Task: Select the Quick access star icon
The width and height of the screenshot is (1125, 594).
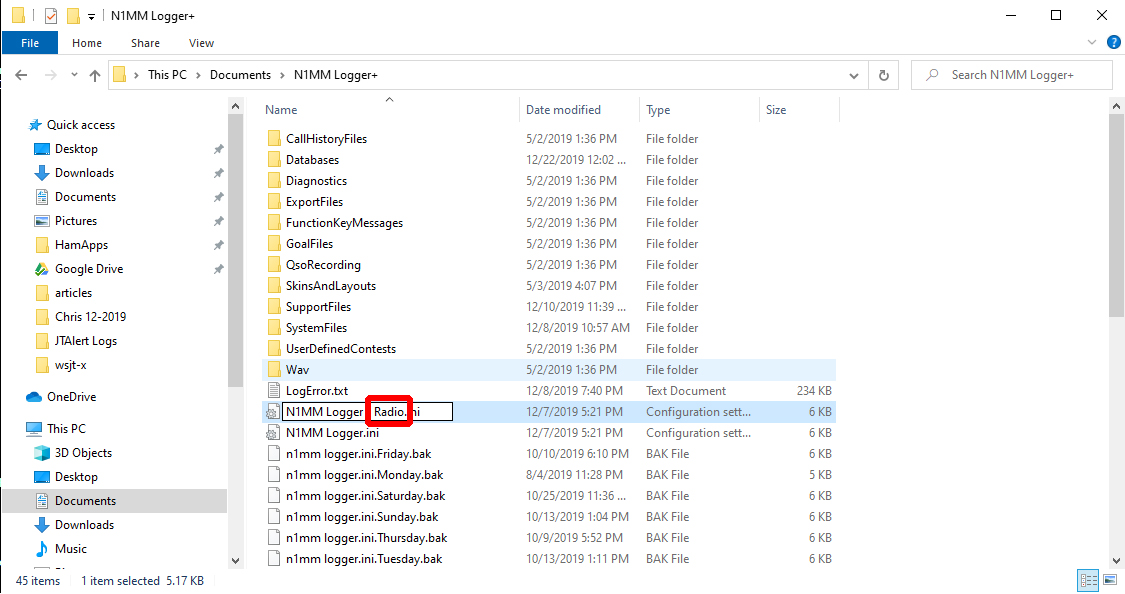Action: pos(35,125)
